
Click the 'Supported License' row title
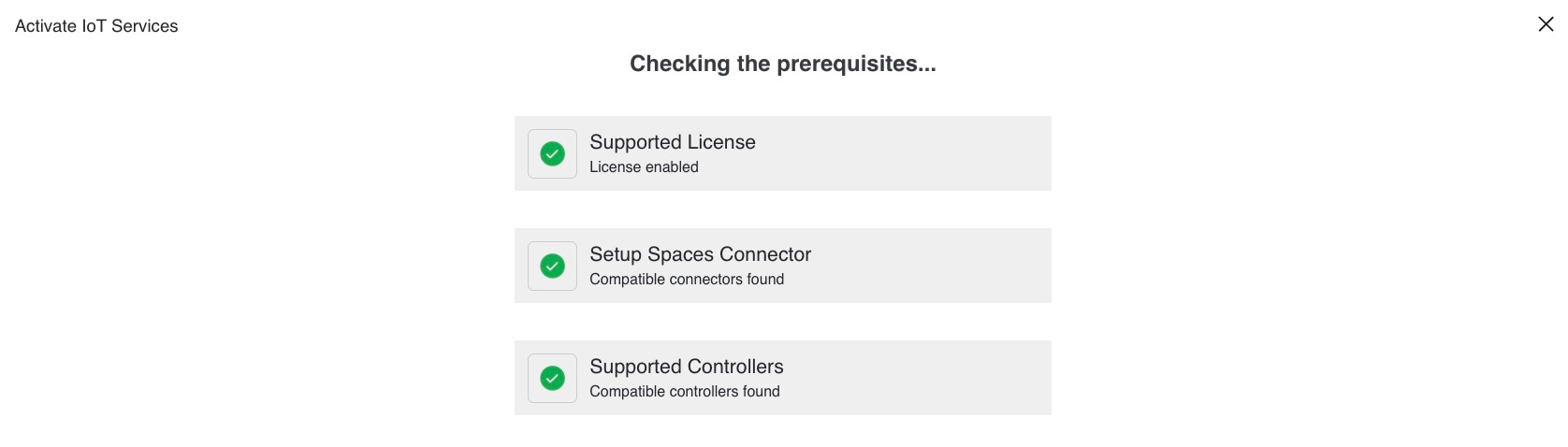(673, 142)
